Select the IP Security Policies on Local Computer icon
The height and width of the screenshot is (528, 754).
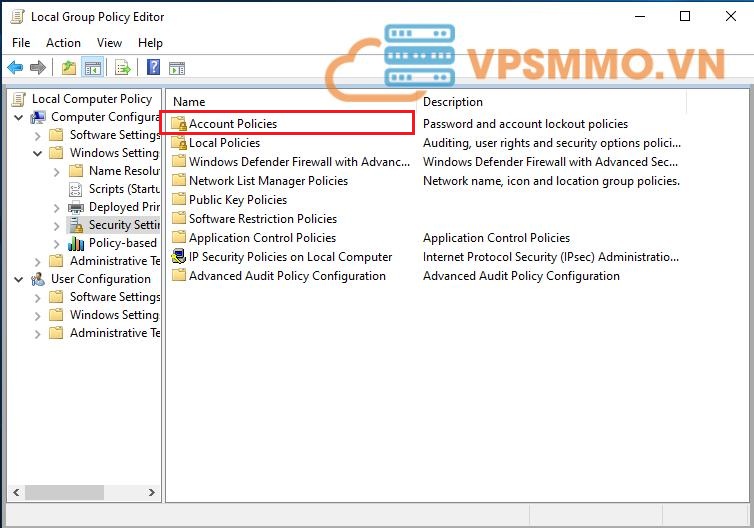(179, 257)
